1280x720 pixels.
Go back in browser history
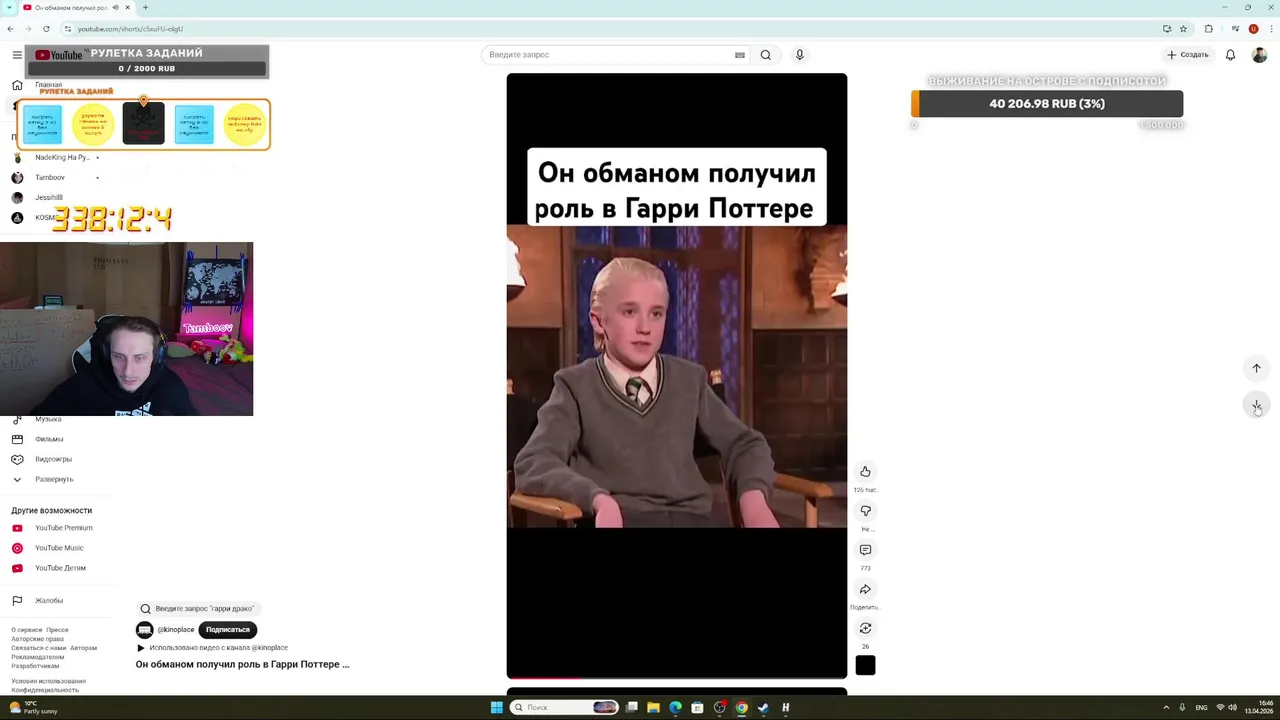[x=10, y=29]
